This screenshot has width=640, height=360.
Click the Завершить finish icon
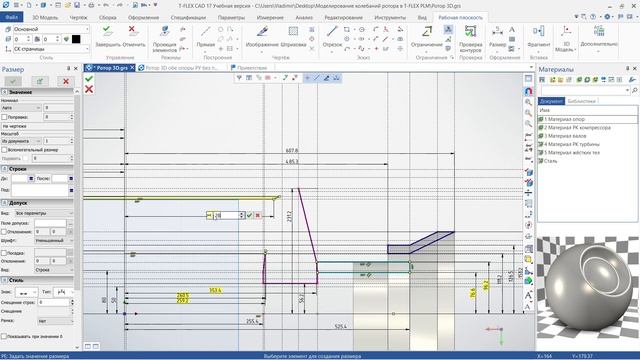pos(107,30)
